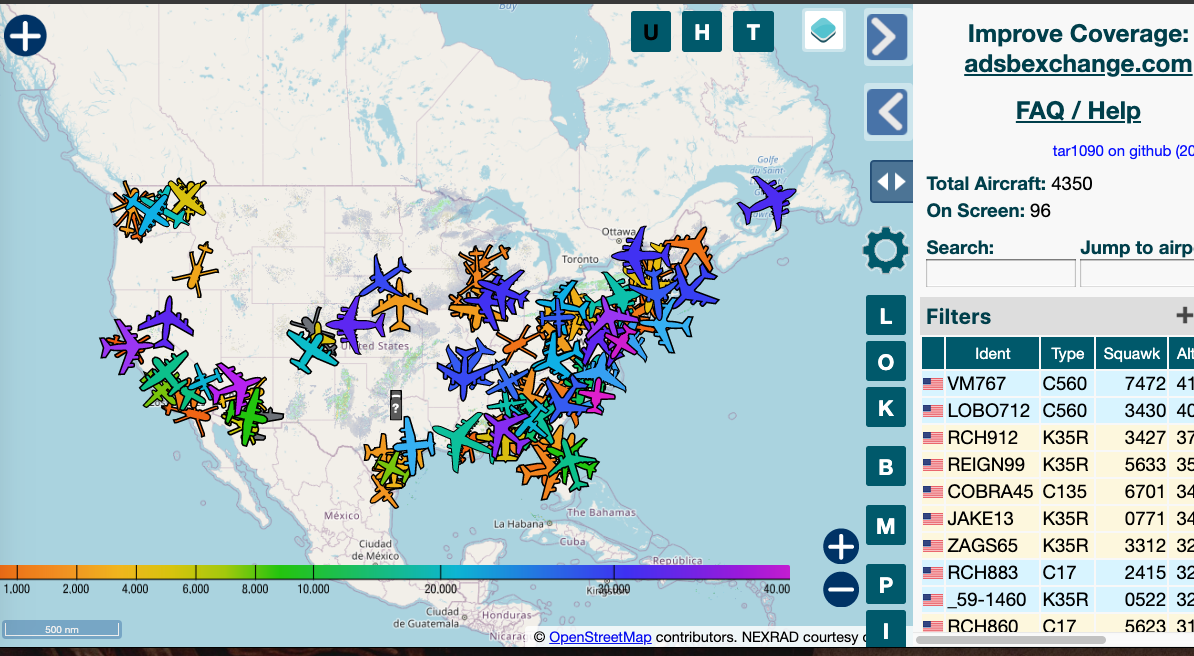
Task: Select the LOBO712 aircraft row
Action: pyautogui.click(x=1057, y=411)
